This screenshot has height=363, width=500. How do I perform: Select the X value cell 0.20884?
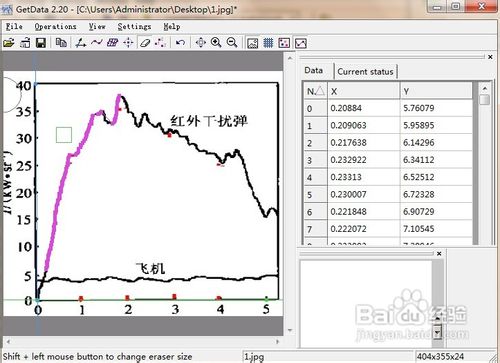(x=364, y=108)
